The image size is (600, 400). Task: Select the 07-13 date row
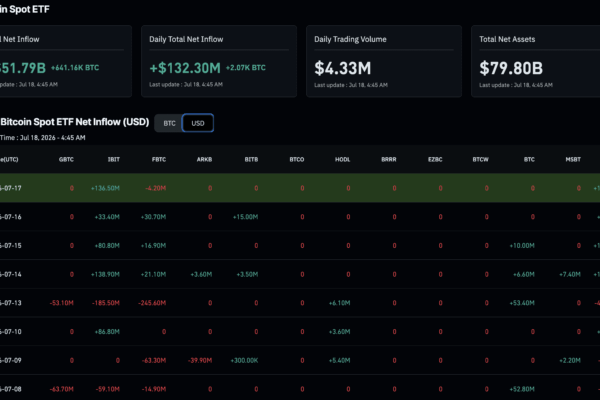click(300, 303)
